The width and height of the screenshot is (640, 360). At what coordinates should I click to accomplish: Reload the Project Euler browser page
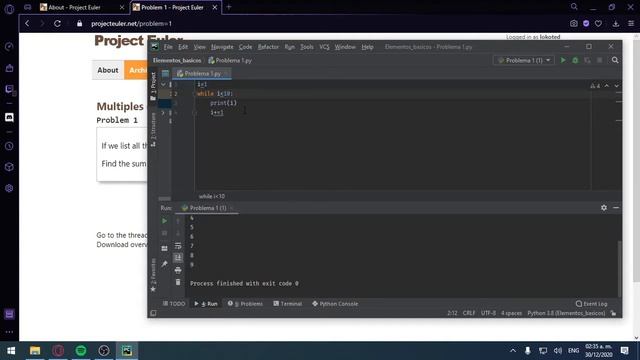[x=58, y=24]
